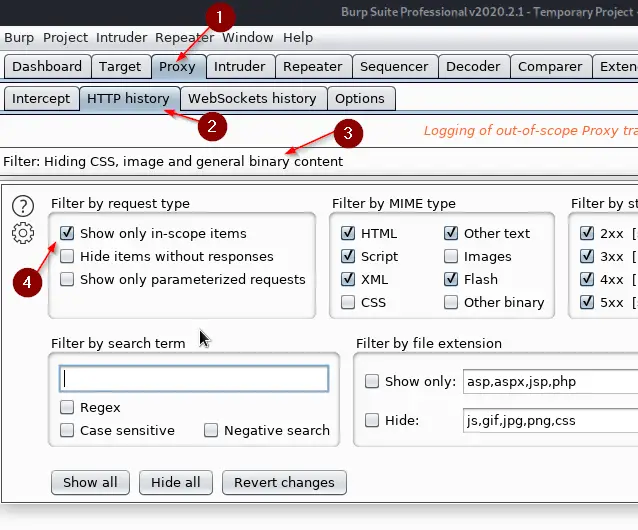The width and height of the screenshot is (638, 530).
Task: Click the out-of-scope logging notice
Action: tap(531, 131)
